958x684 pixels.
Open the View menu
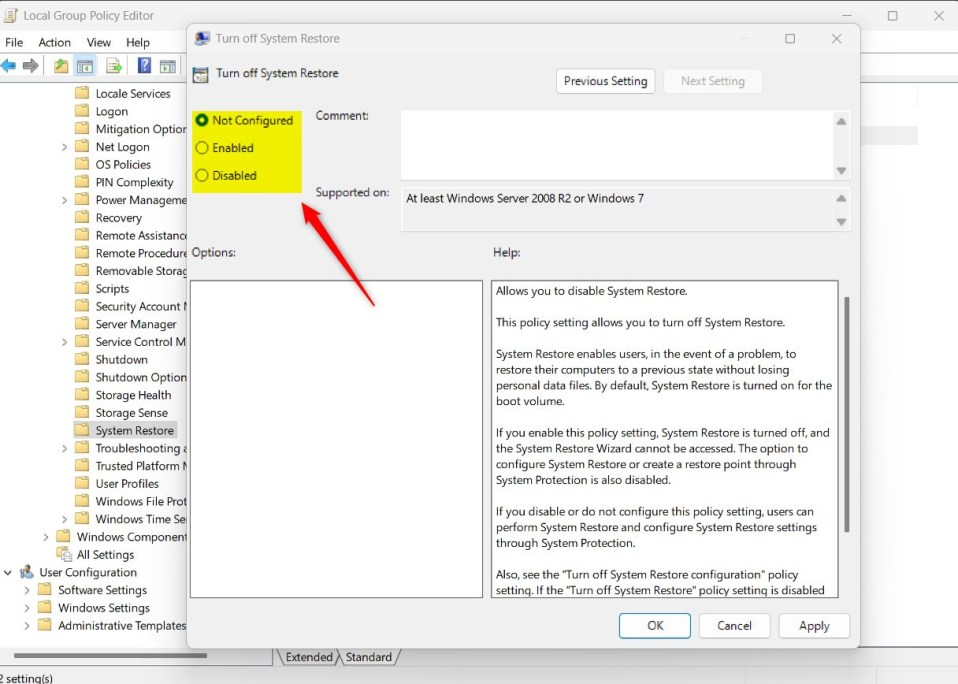point(98,42)
